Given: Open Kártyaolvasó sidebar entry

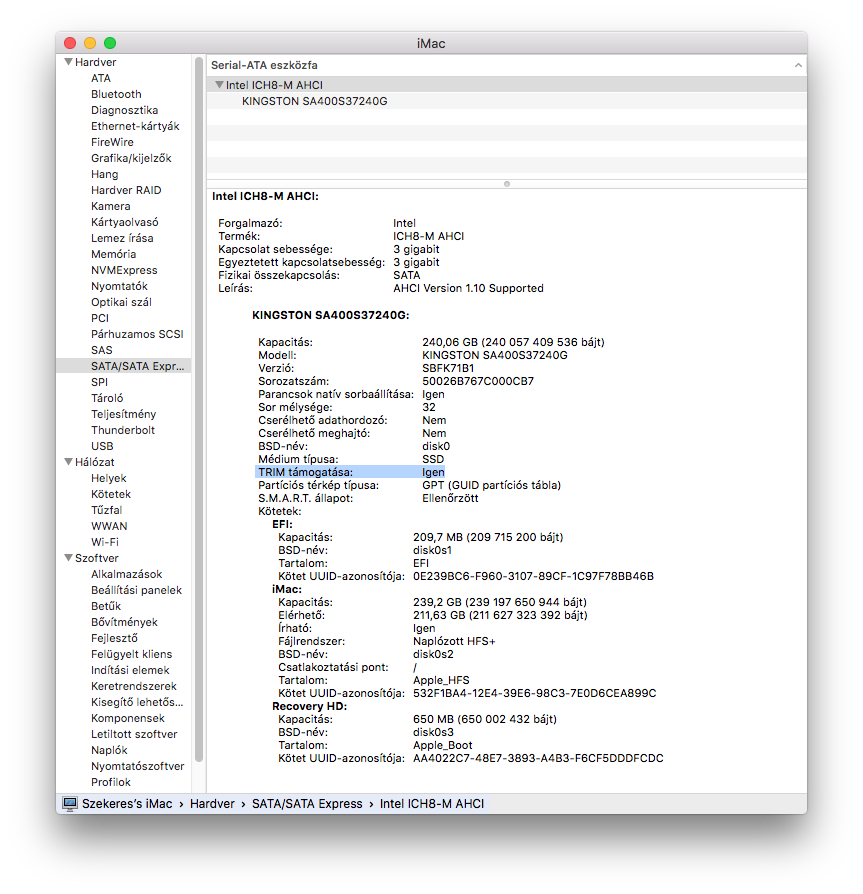Looking at the screenshot, I should [125, 222].
